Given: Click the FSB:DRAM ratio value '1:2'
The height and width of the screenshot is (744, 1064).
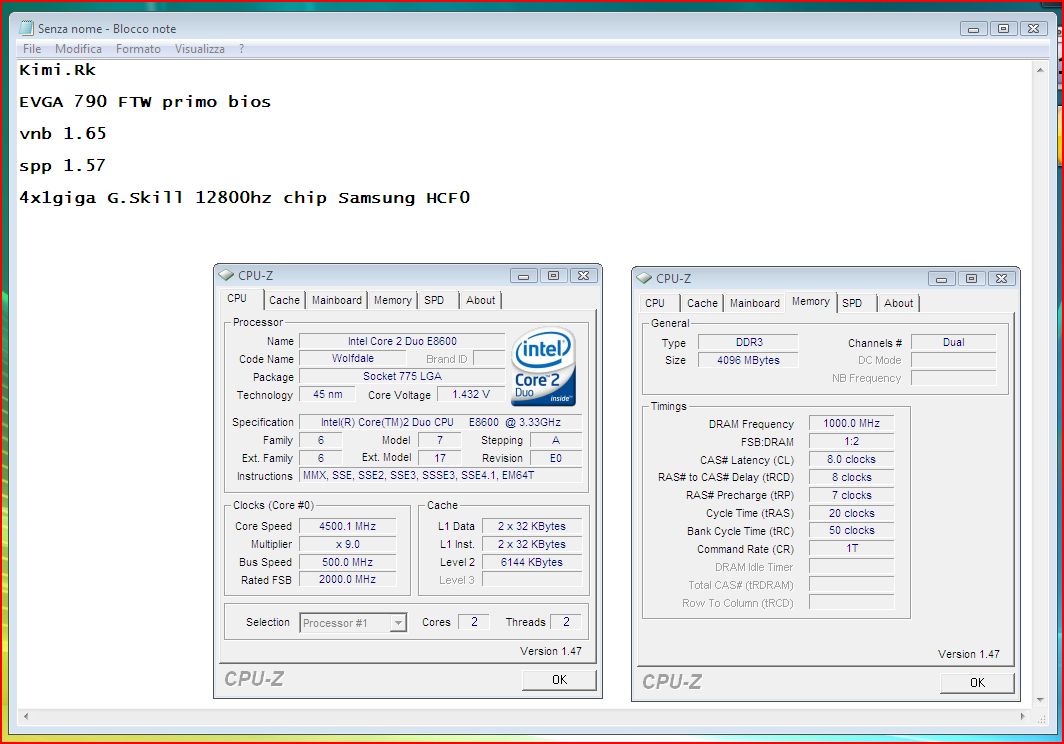Looking at the screenshot, I should pos(852,441).
